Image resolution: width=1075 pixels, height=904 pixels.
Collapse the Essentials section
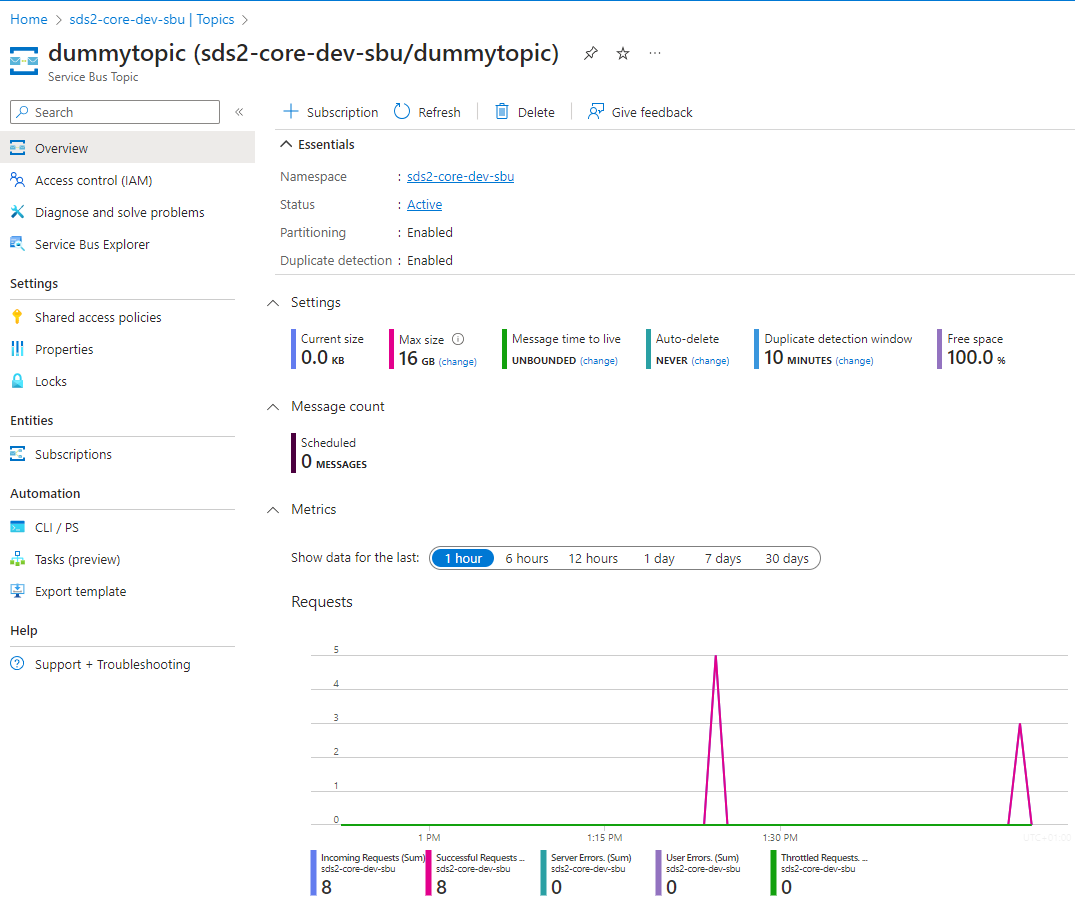click(x=287, y=145)
